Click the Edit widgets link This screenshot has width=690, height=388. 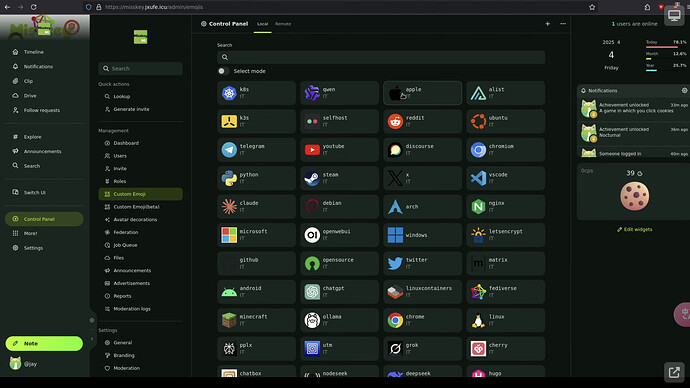click(x=635, y=229)
